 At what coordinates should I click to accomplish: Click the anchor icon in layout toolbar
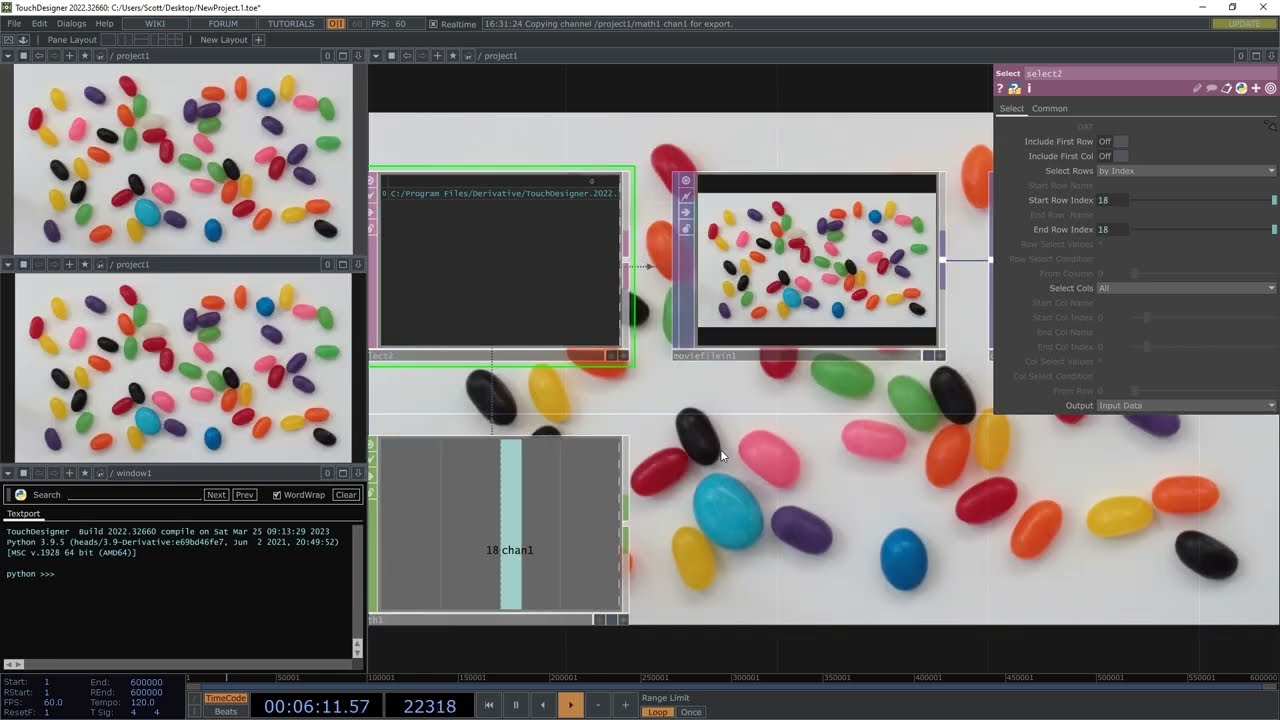point(23,40)
